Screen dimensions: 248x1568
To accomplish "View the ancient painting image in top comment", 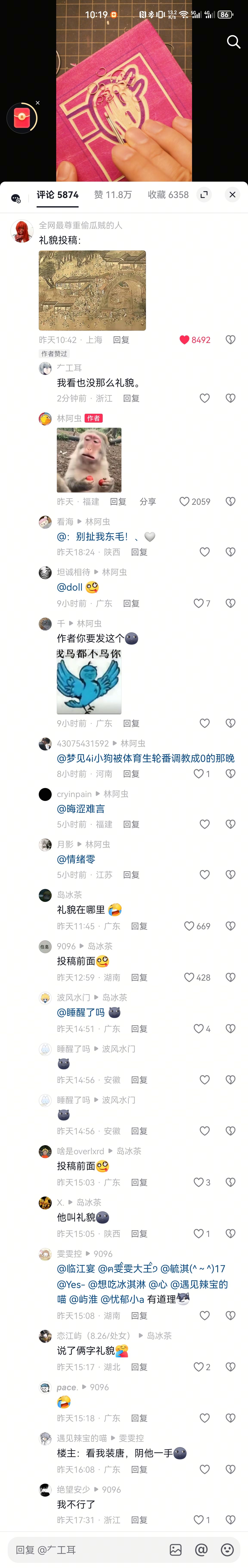I will pos(92,290).
